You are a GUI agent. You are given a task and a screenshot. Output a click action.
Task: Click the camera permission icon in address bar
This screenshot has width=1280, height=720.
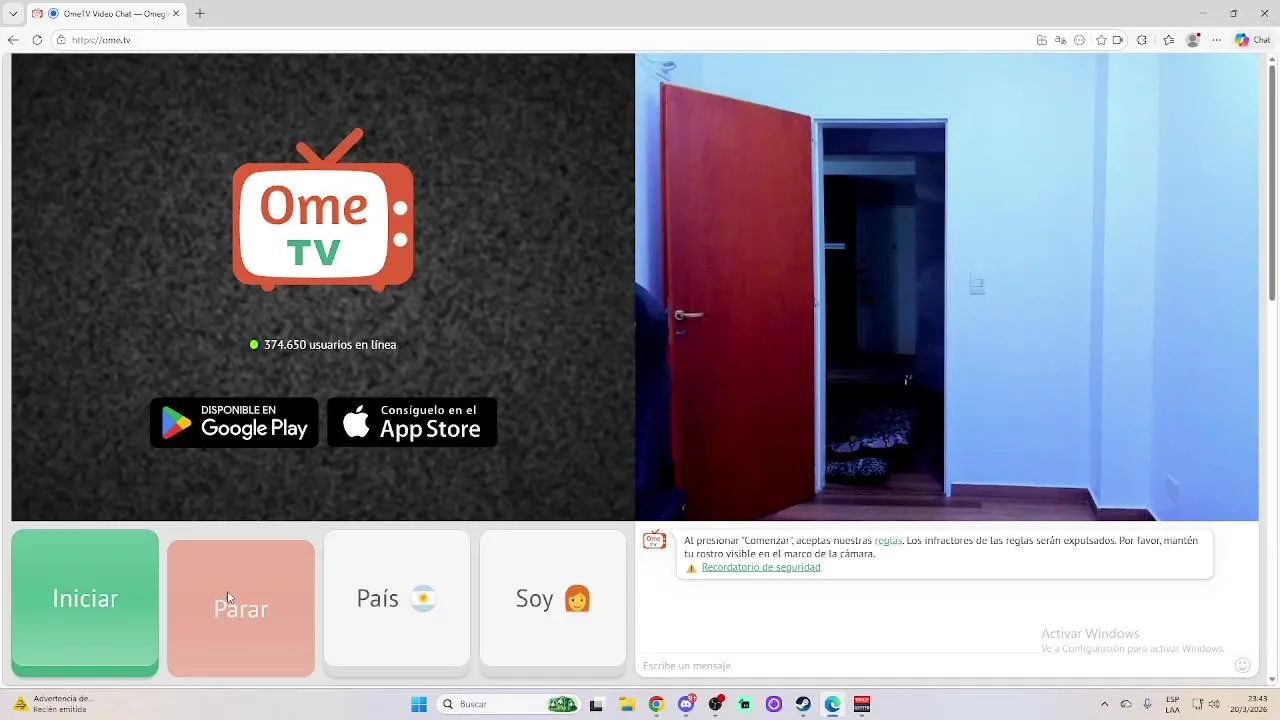click(1118, 40)
